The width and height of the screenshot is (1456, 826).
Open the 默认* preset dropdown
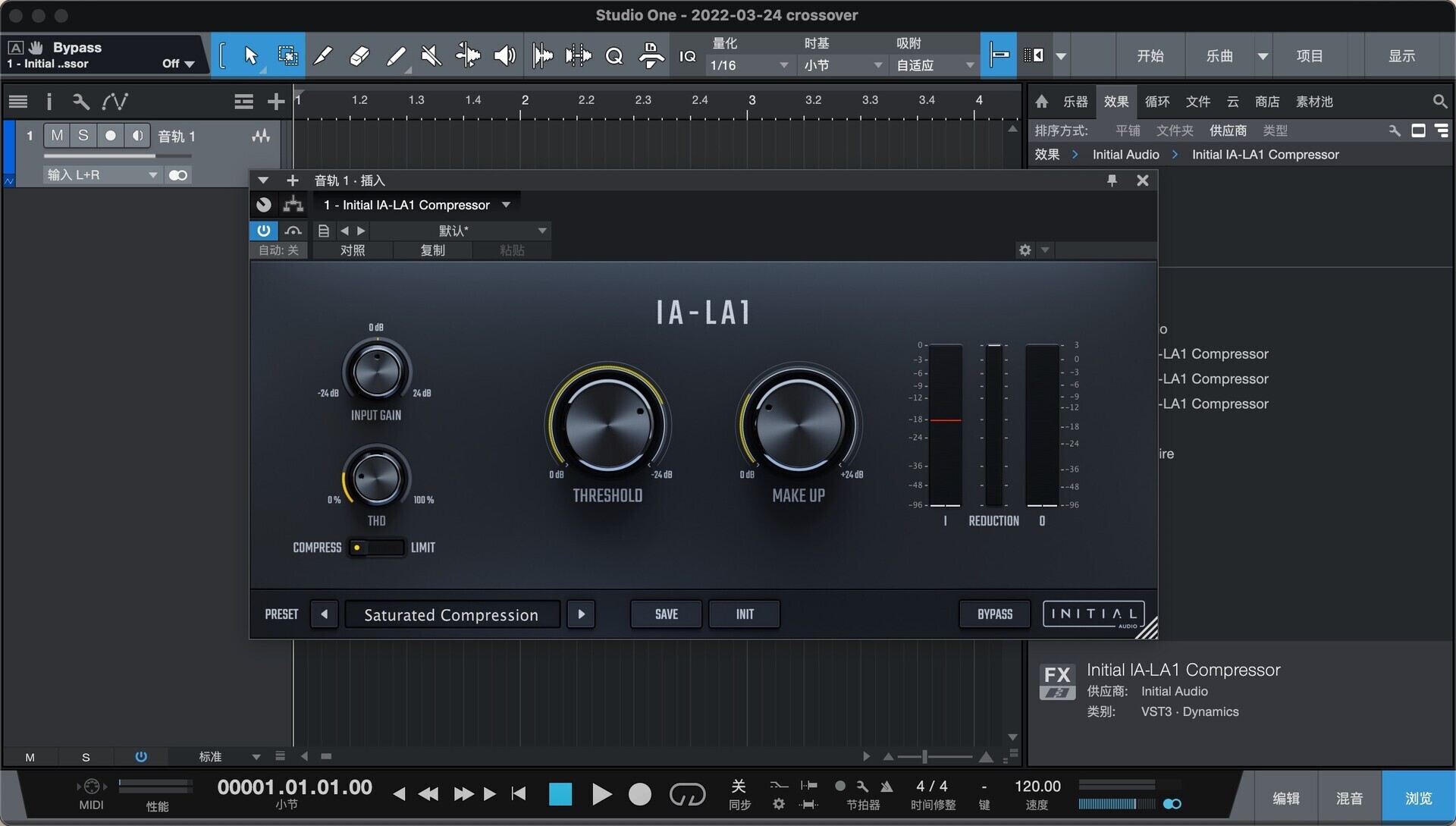460,231
